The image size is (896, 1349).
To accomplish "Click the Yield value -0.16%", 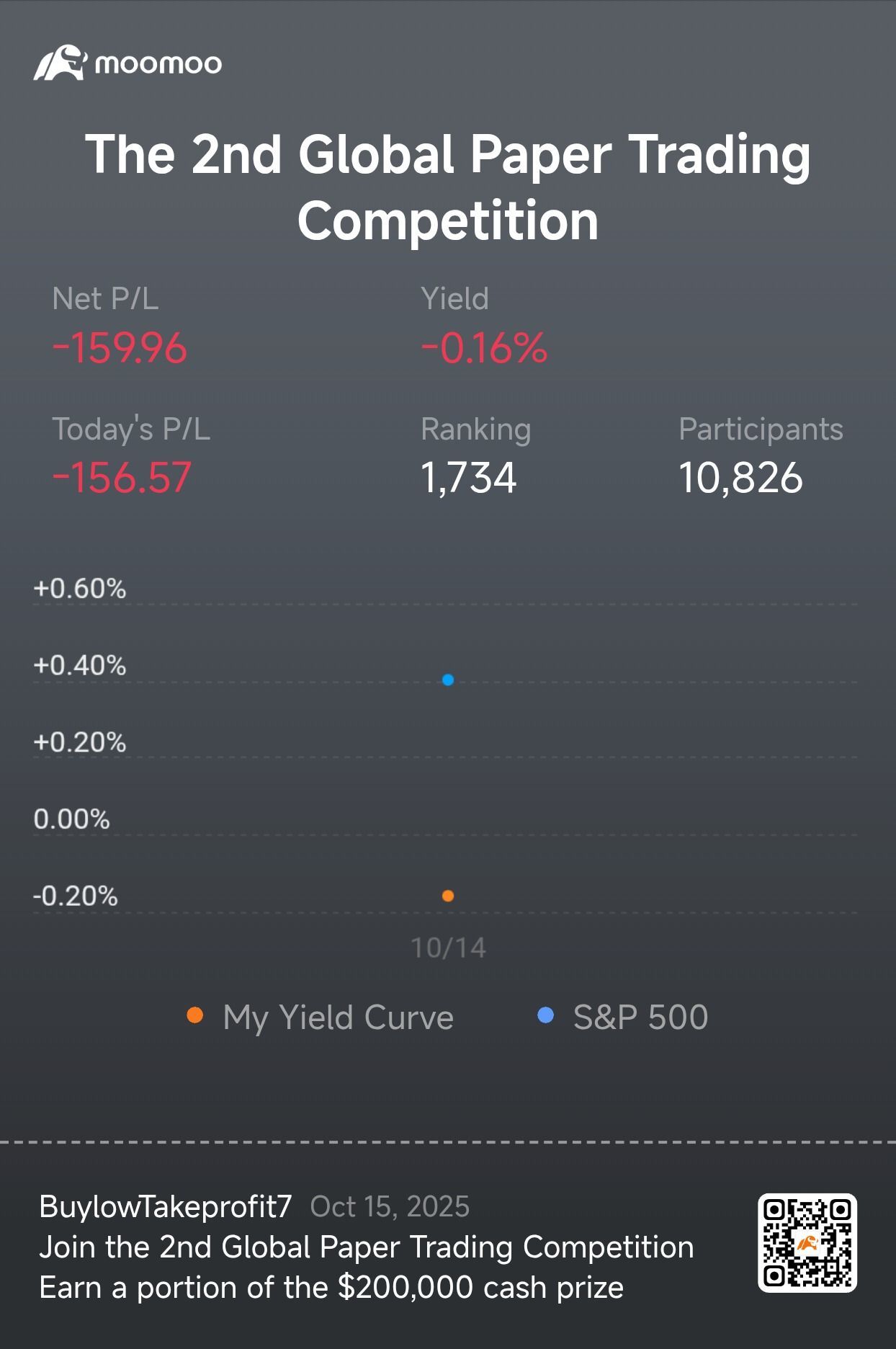I will tap(484, 349).
